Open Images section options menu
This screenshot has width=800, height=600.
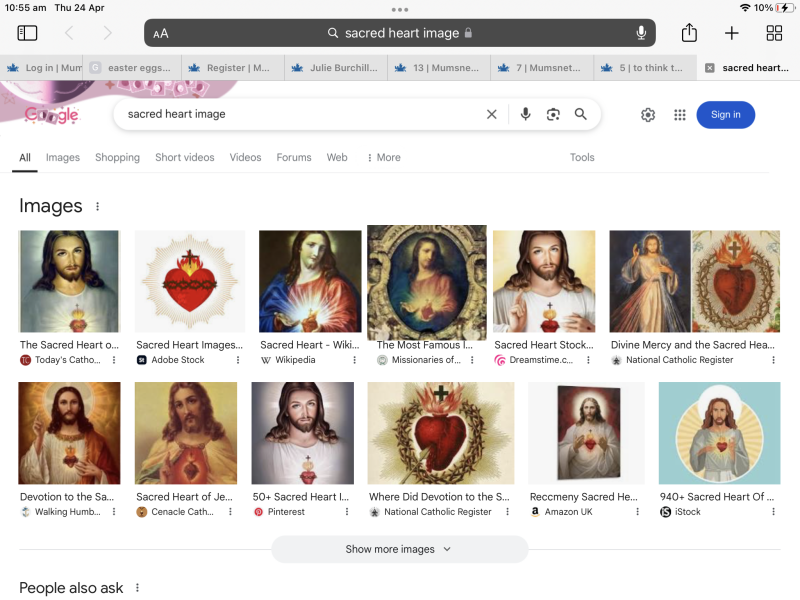click(x=97, y=206)
